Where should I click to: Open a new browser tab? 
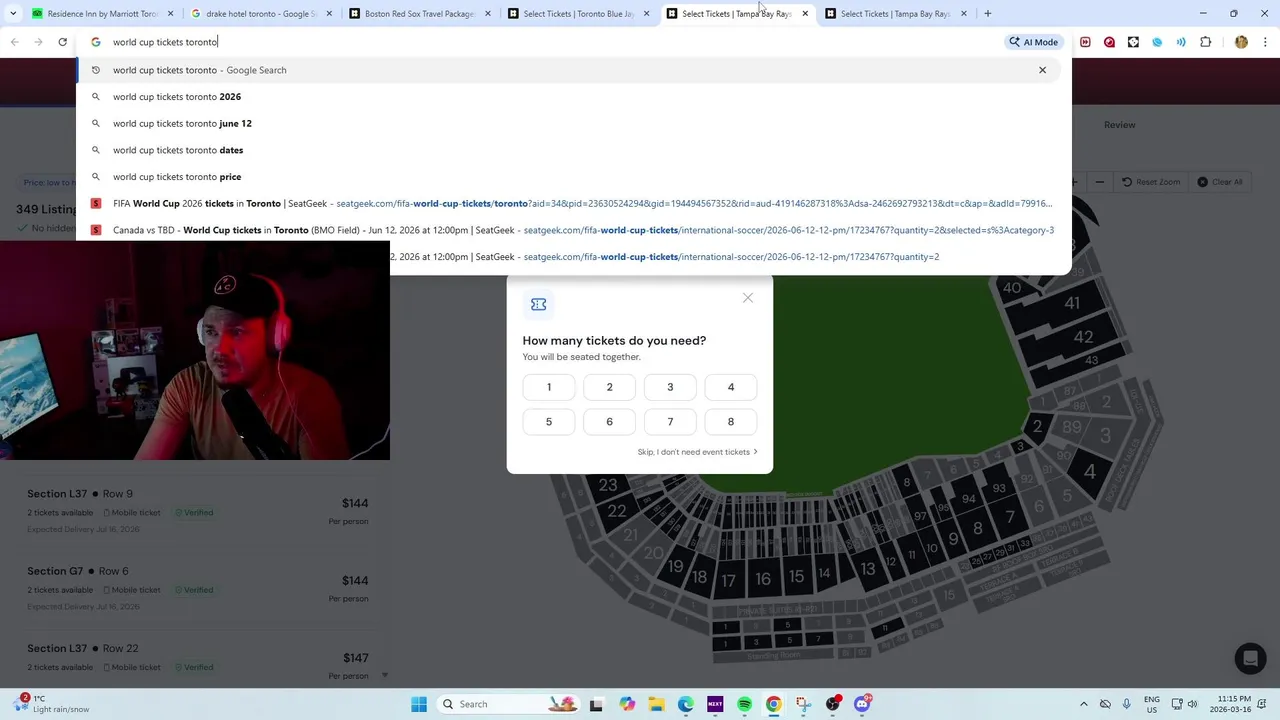click(987, 14)
